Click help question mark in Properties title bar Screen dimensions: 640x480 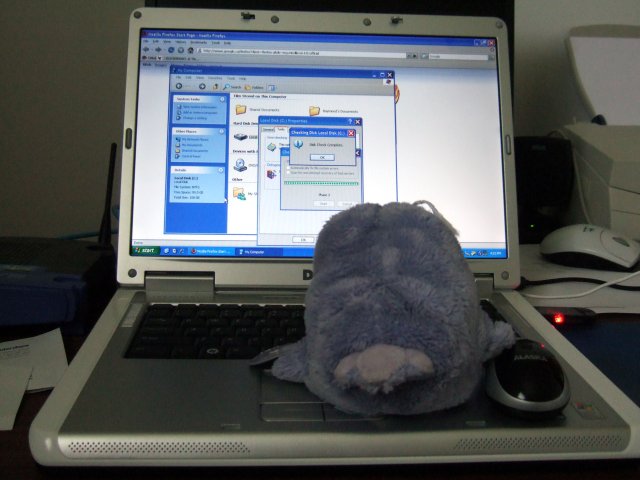[350, 121]
